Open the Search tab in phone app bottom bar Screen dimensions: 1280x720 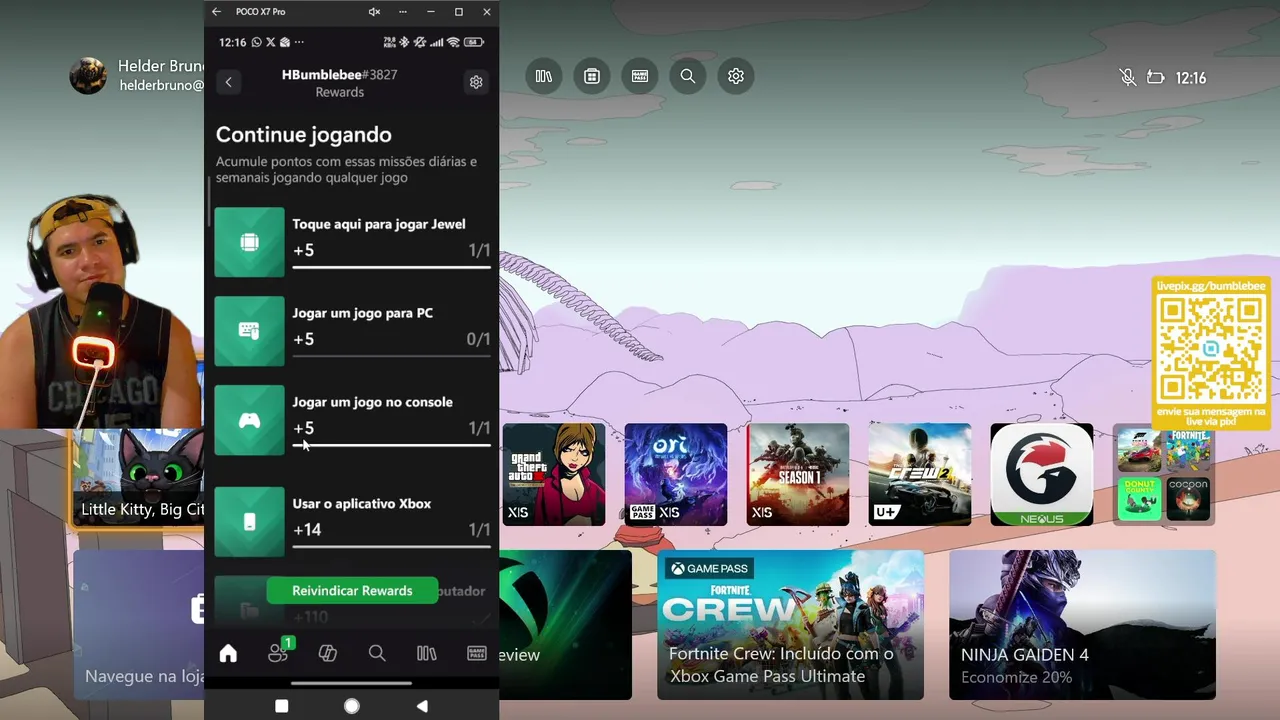coord(377,653)
